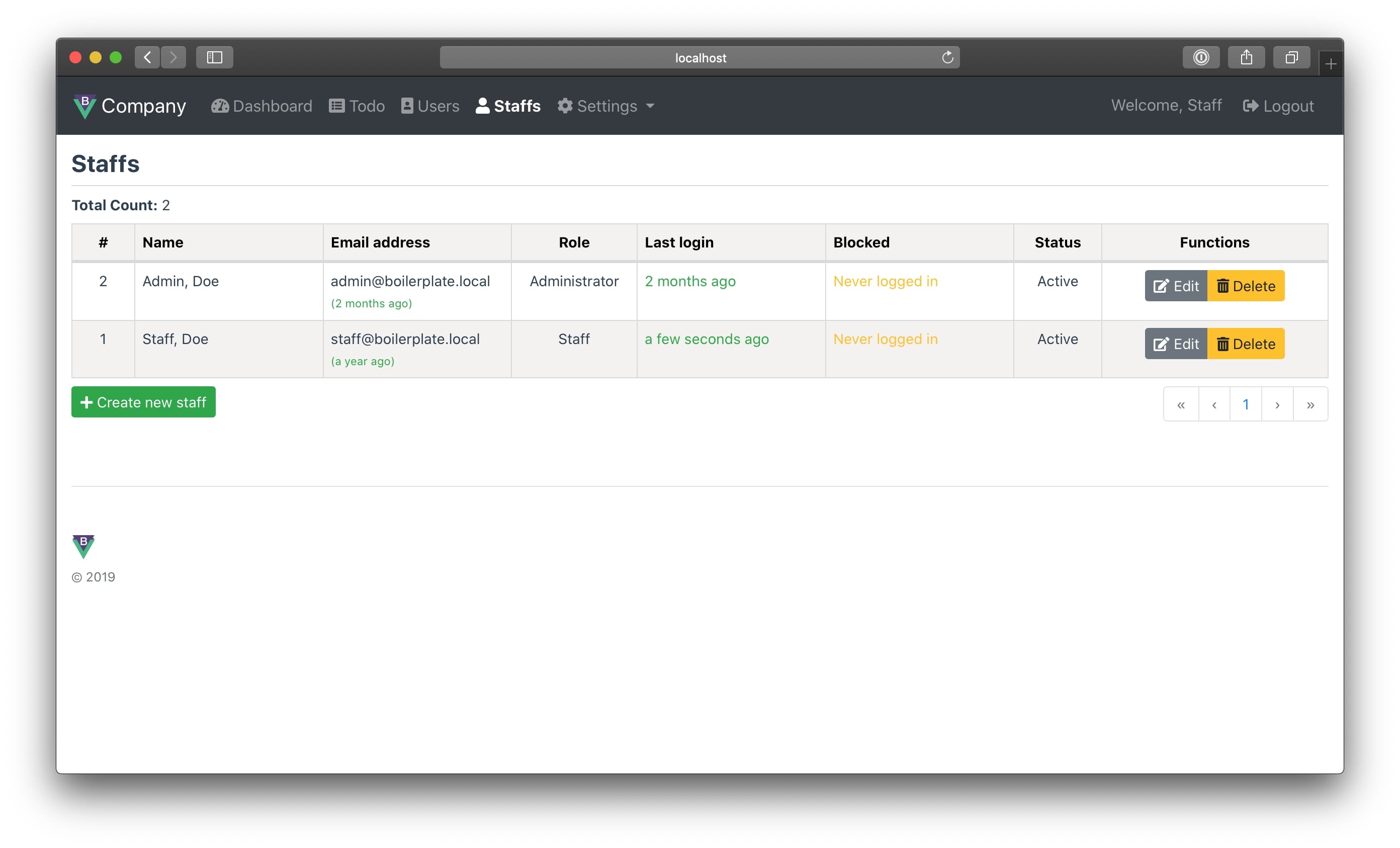
Task: Log out using the Logout link
Action: 1278,106
